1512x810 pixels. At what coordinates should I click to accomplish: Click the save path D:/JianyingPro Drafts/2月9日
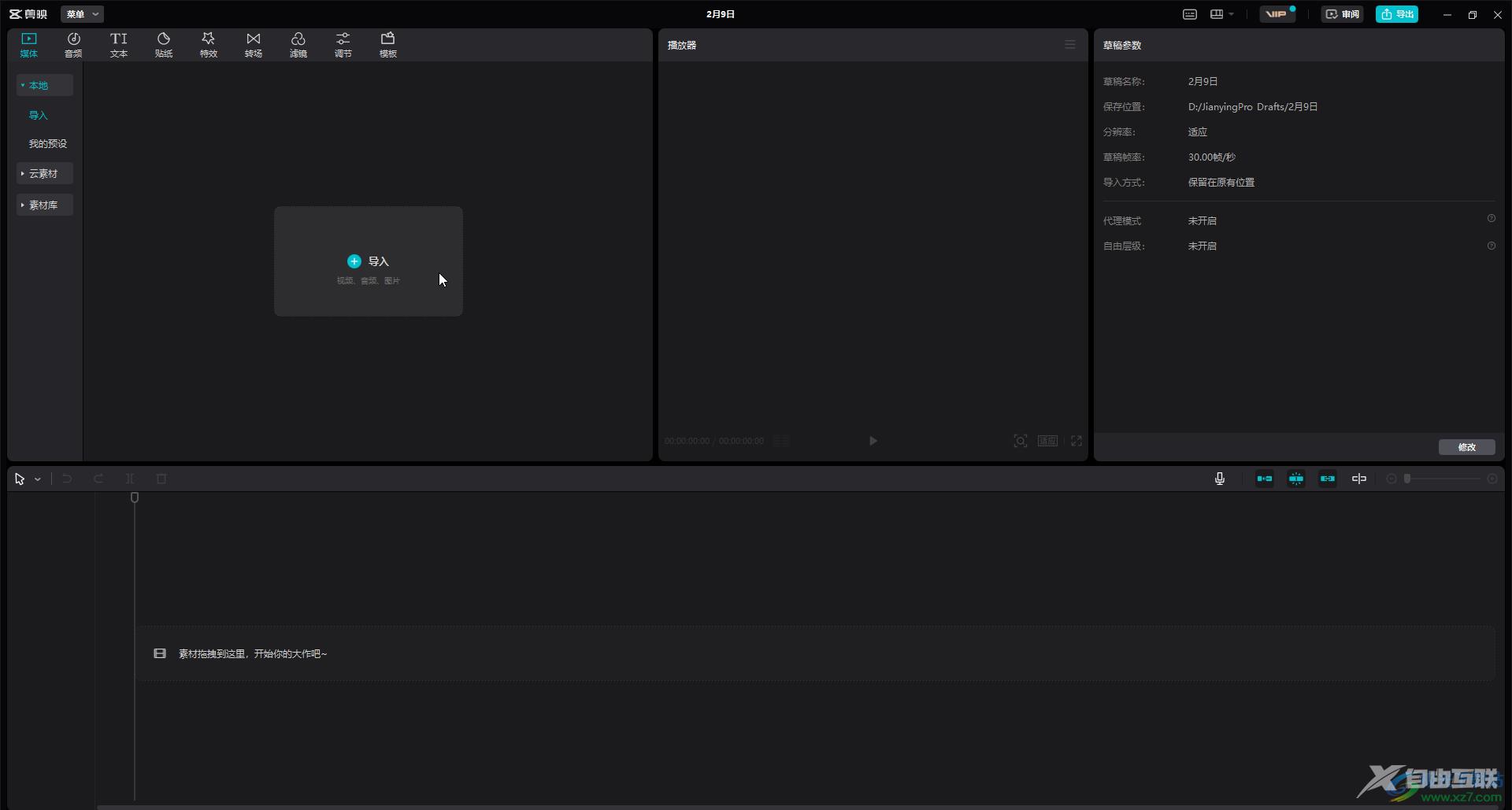(1253, 106)
